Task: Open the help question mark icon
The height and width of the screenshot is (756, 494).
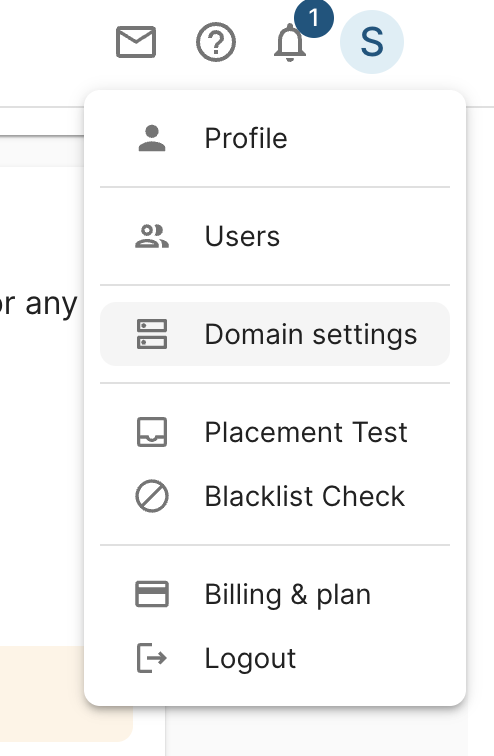Action: coord(216,42)
